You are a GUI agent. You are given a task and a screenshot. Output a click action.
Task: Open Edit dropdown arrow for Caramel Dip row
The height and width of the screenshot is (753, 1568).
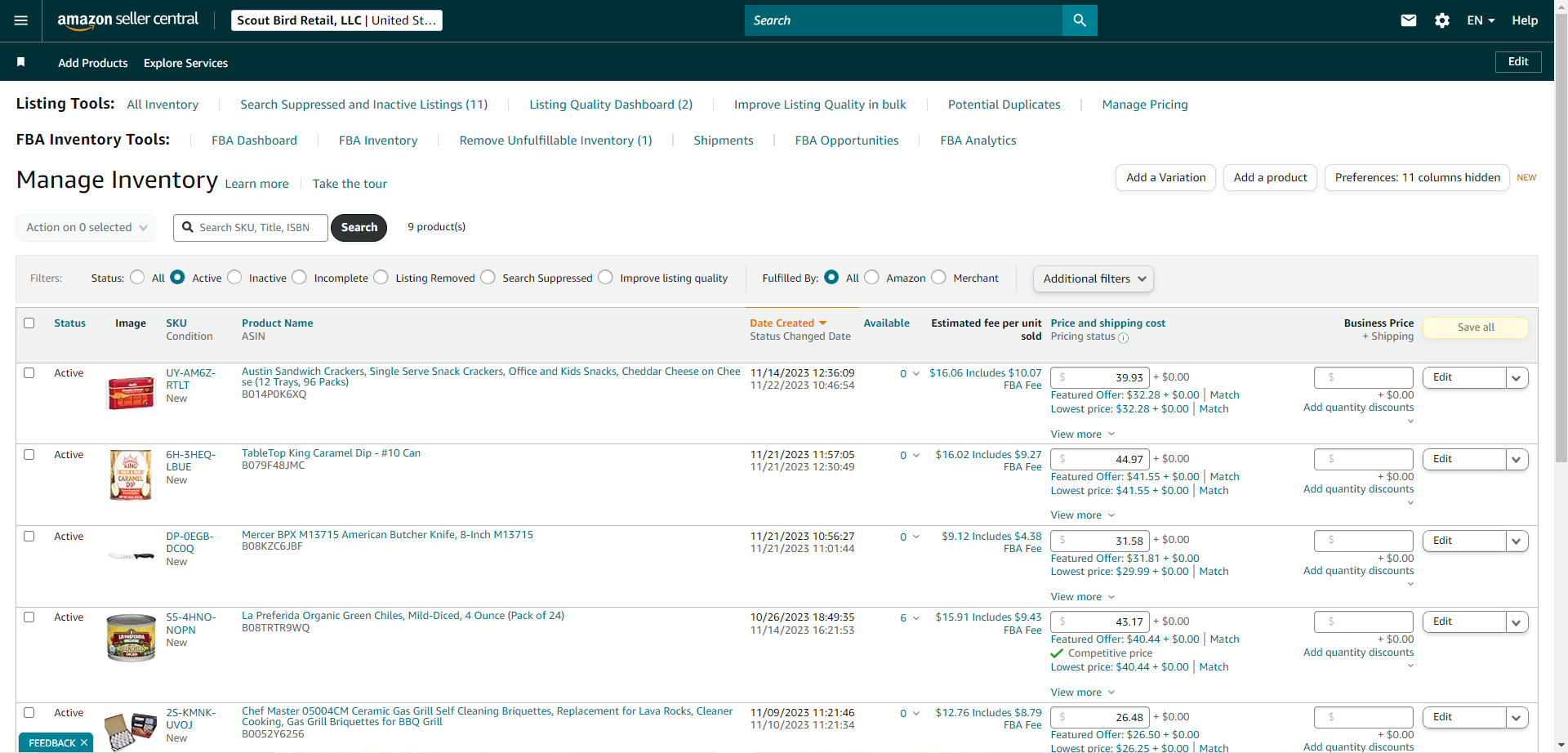click(1517, 459)
